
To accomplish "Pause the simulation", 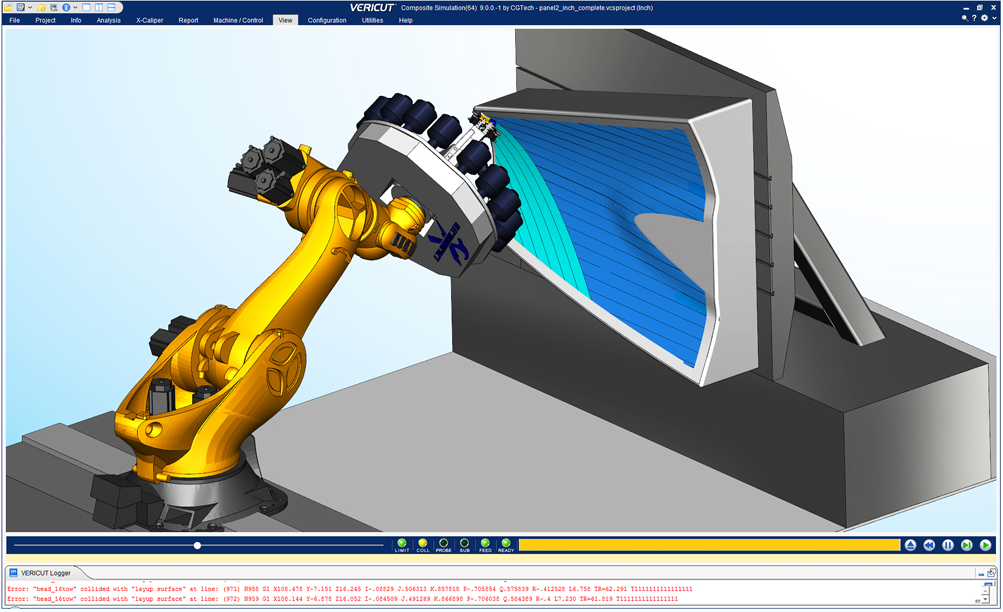I will [x=948, y=545].
